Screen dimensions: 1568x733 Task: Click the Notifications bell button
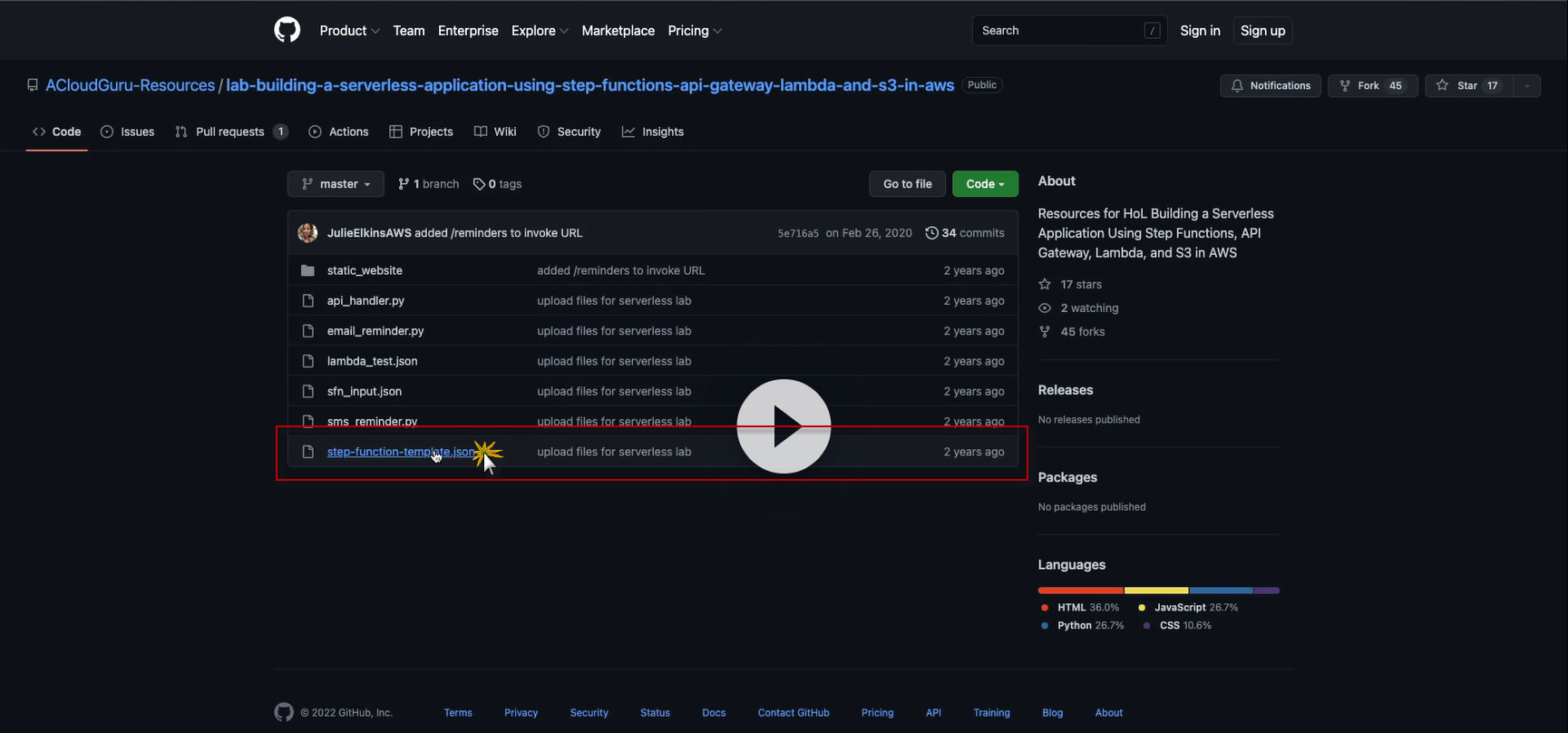click(1271, 85)
